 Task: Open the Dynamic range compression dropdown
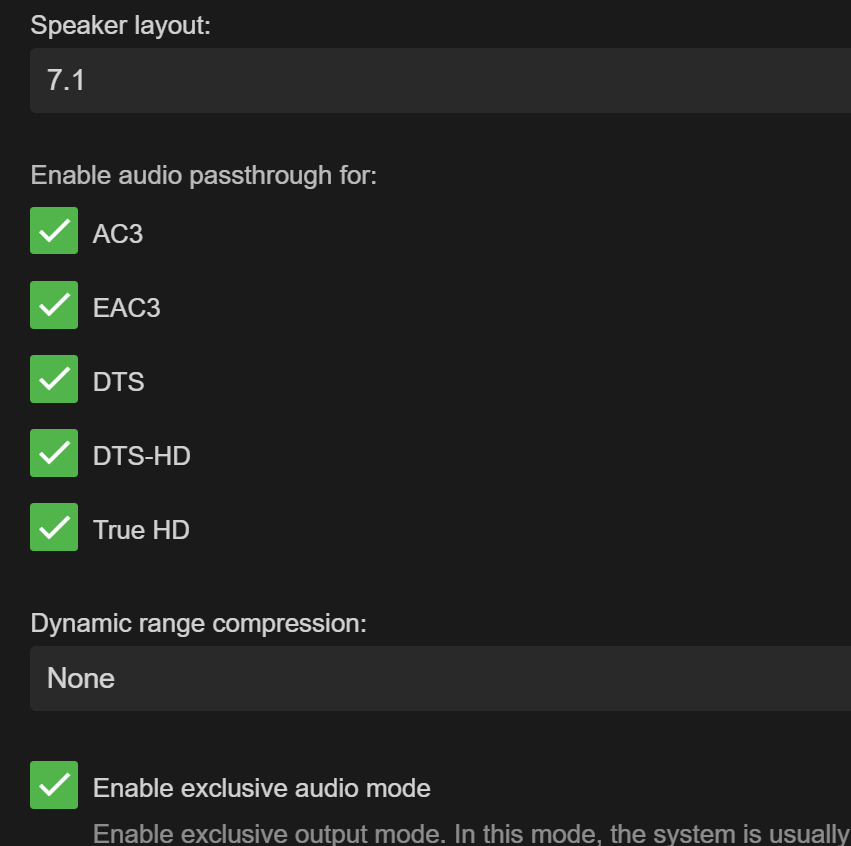click(440, 678)
